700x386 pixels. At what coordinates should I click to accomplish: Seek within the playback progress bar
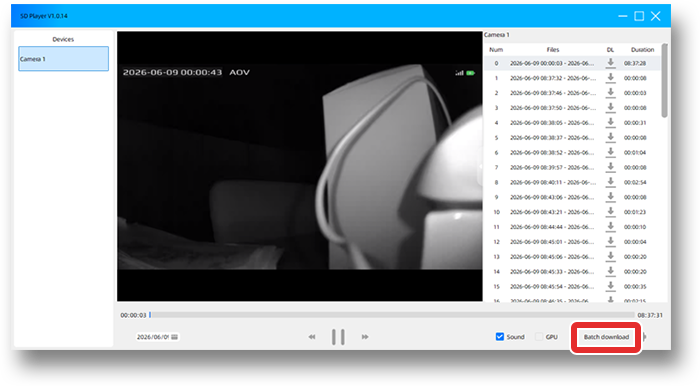pyautogui.click(x=392, y=315)
